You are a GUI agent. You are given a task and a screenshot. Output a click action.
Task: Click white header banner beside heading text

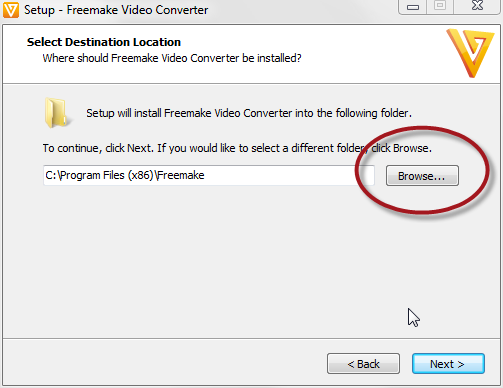coord(367,50)
